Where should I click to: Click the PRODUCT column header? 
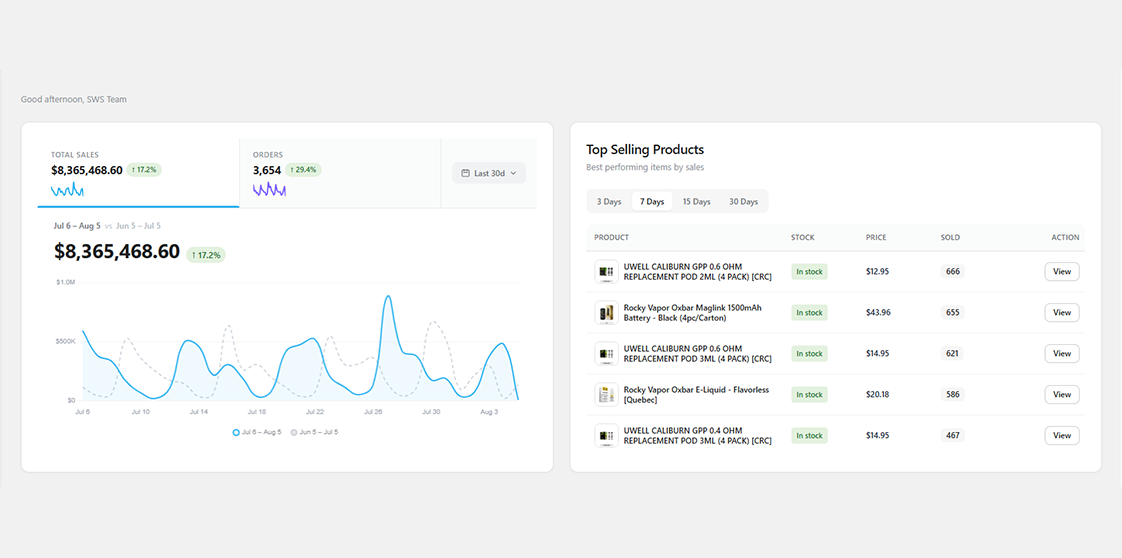(x=612, y=238)
